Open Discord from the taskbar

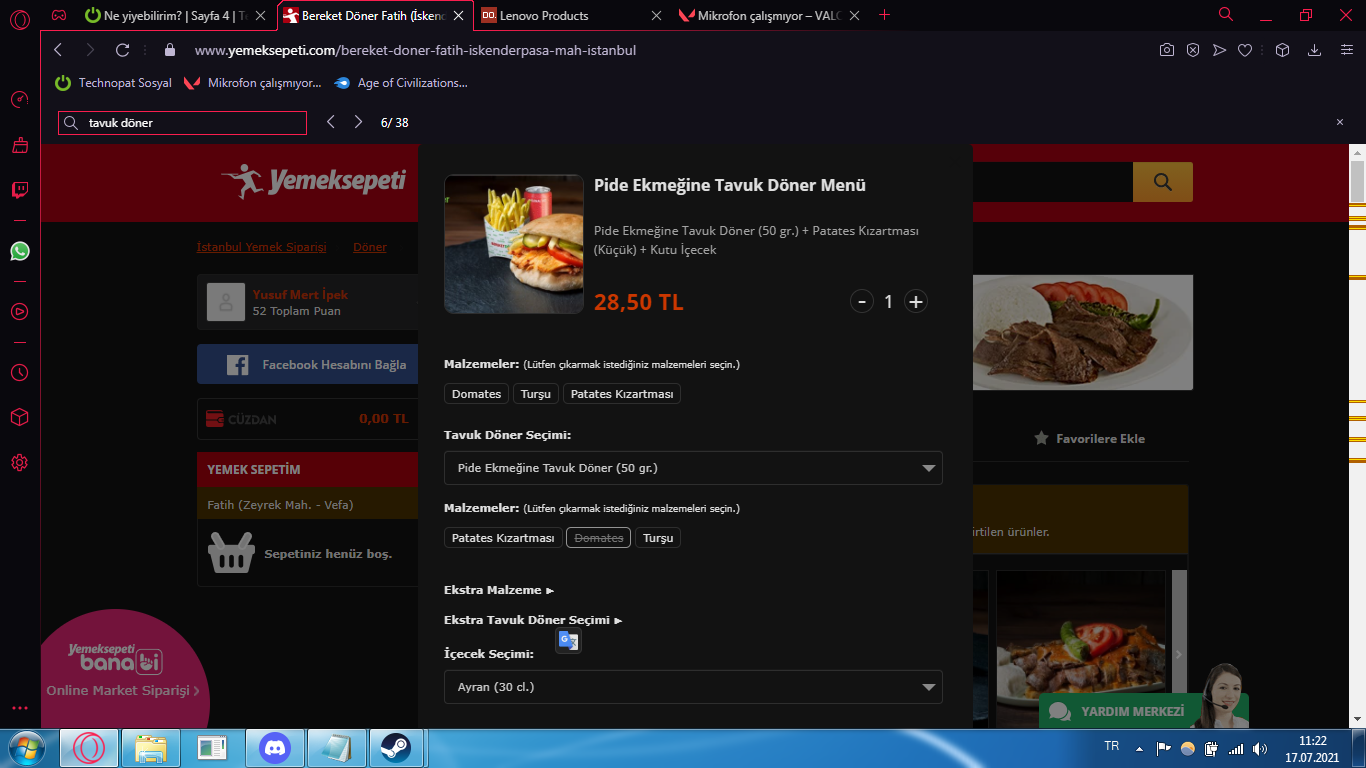pyautogui.click(x=274, y=748)
